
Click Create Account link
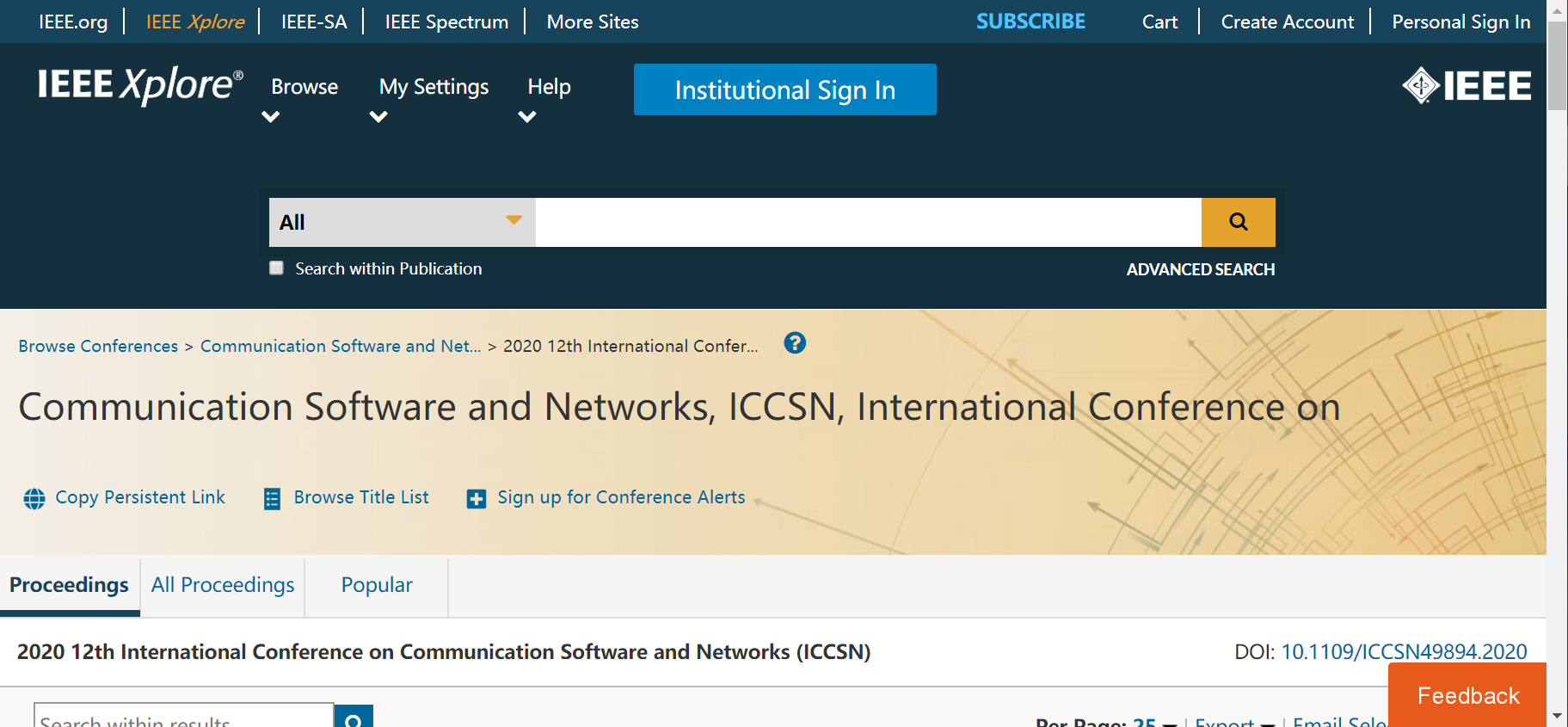pos(1287,22)
